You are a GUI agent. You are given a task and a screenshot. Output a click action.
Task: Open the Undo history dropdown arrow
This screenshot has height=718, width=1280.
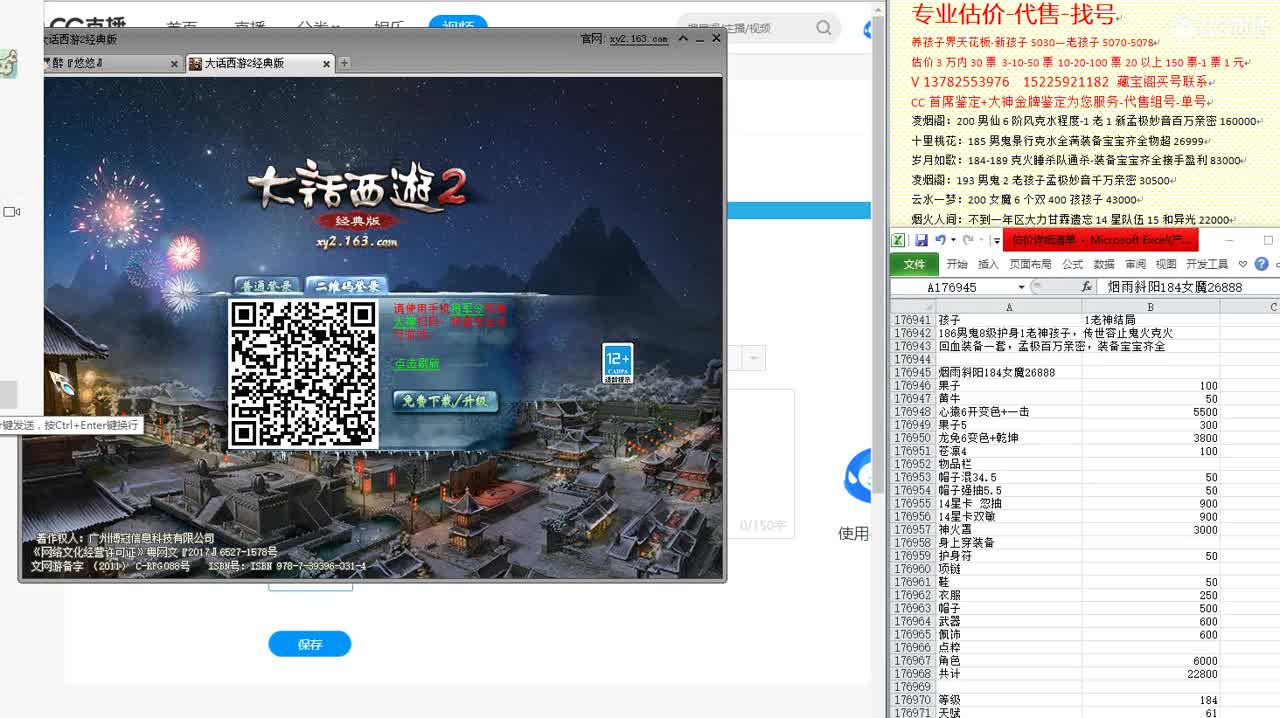pos(953,240)
